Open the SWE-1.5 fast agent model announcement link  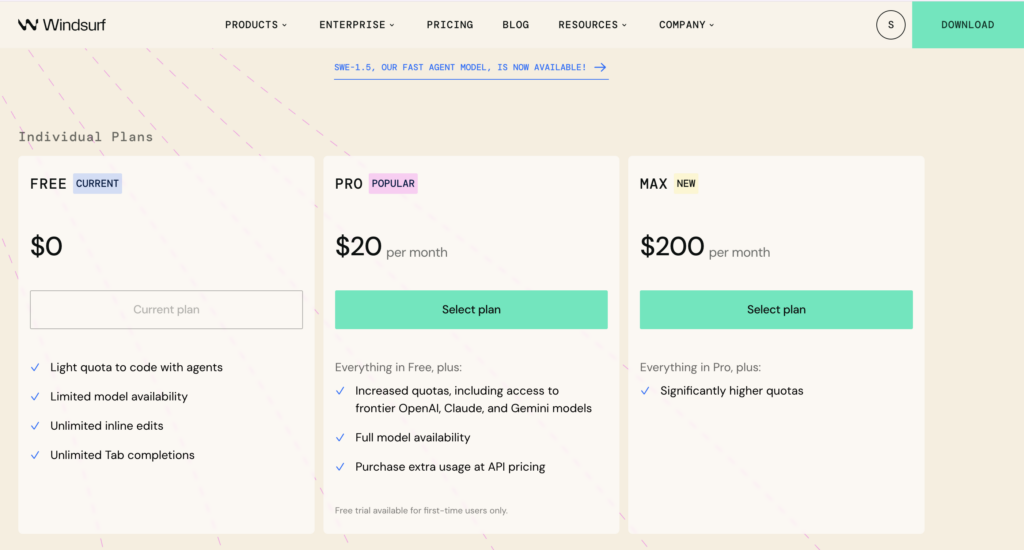tap(461, 68)
